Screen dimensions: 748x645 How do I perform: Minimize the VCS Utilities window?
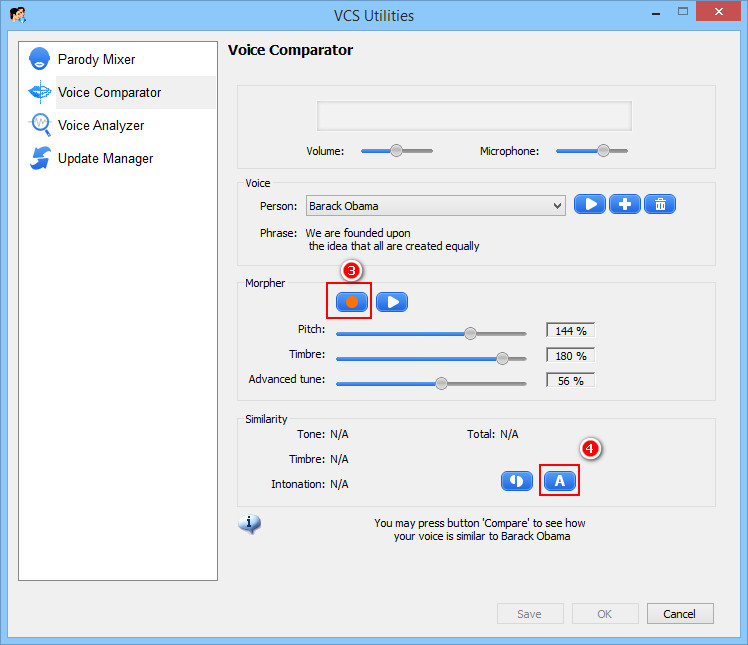pos(656,12)
